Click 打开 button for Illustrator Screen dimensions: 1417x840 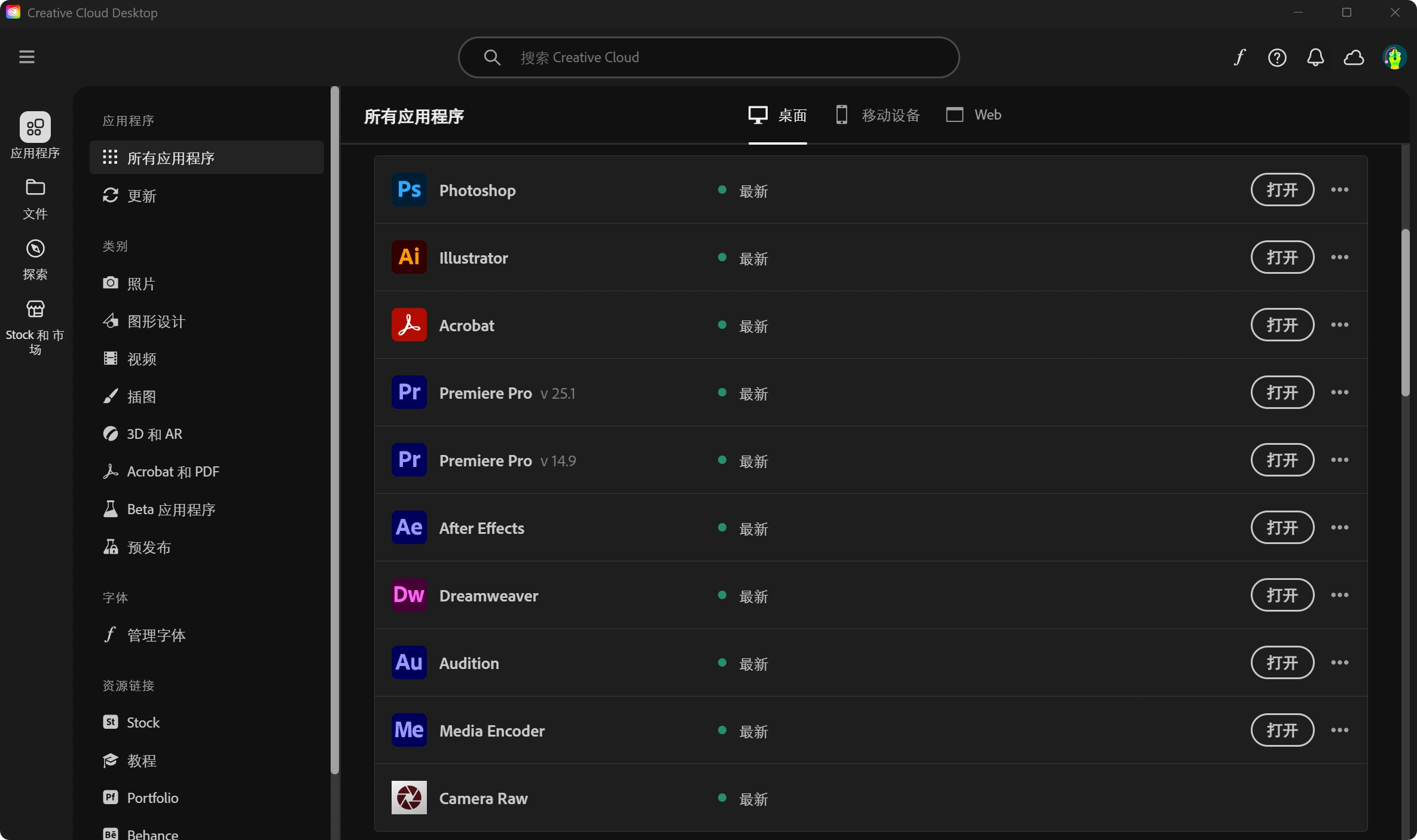[x=1282, y=257]
